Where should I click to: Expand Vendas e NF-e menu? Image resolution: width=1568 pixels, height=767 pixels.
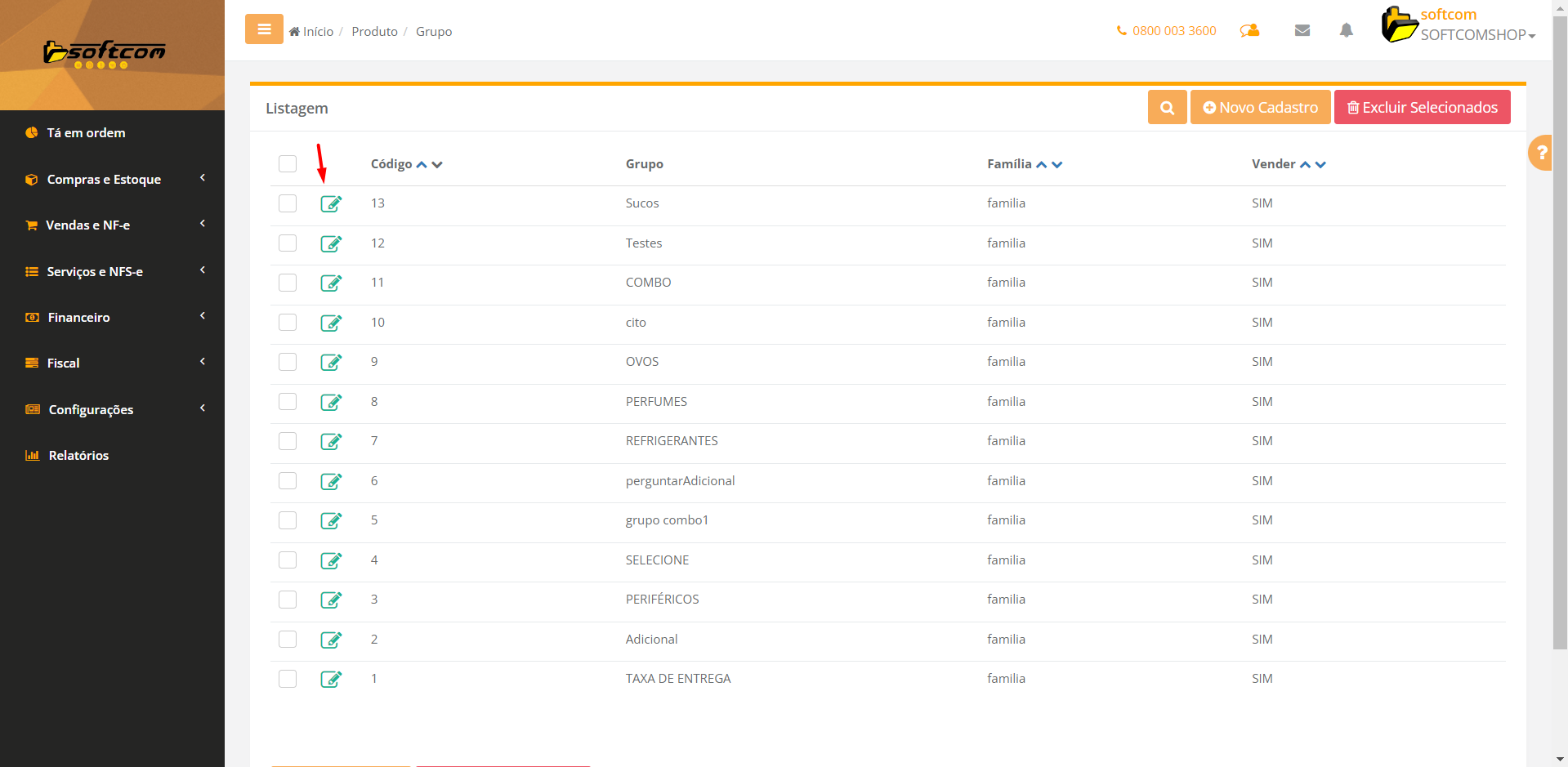(112, 225)
